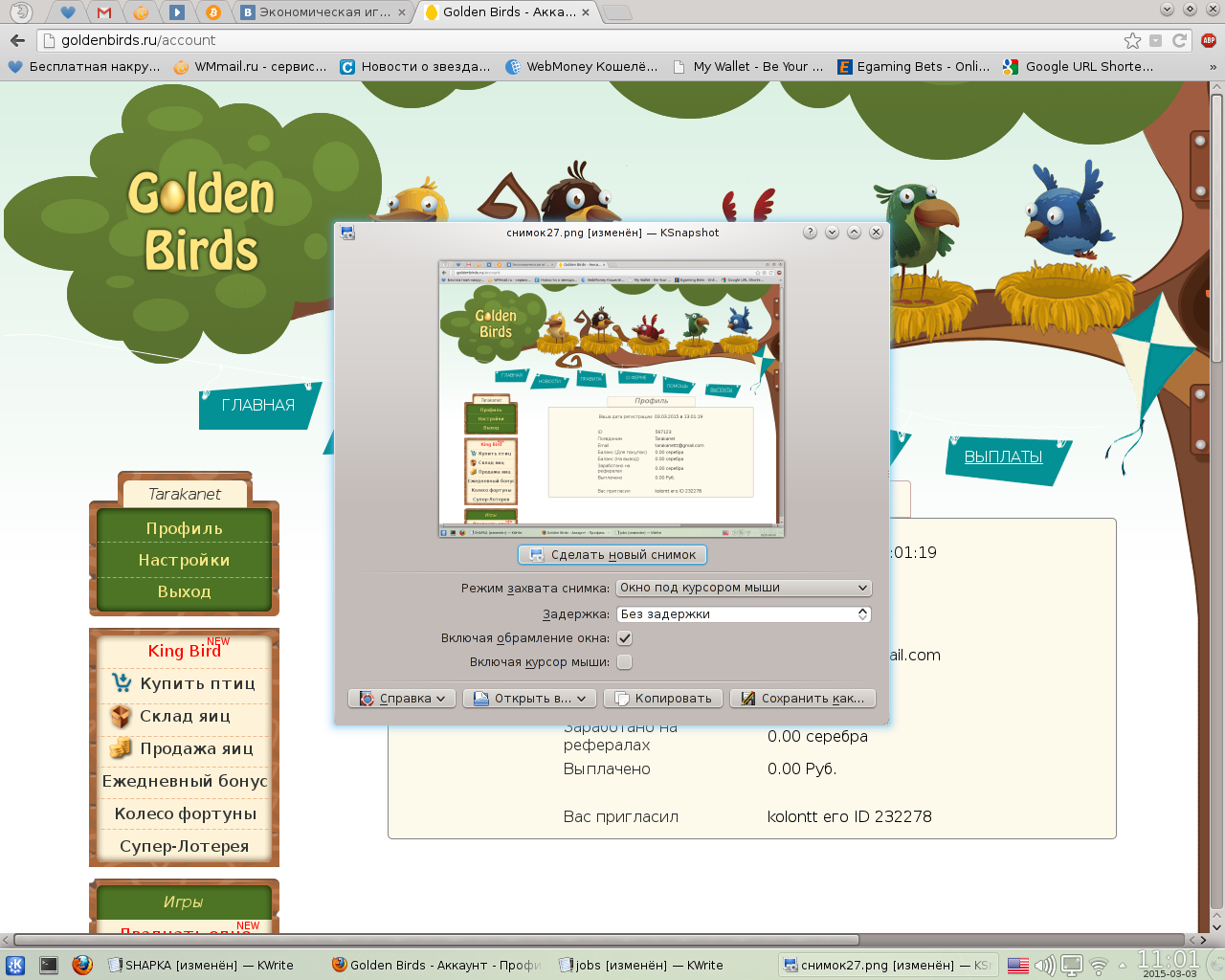Screen dimensions: 1225x980
Task: Click the Копировать button
Action: click(663, 699)
